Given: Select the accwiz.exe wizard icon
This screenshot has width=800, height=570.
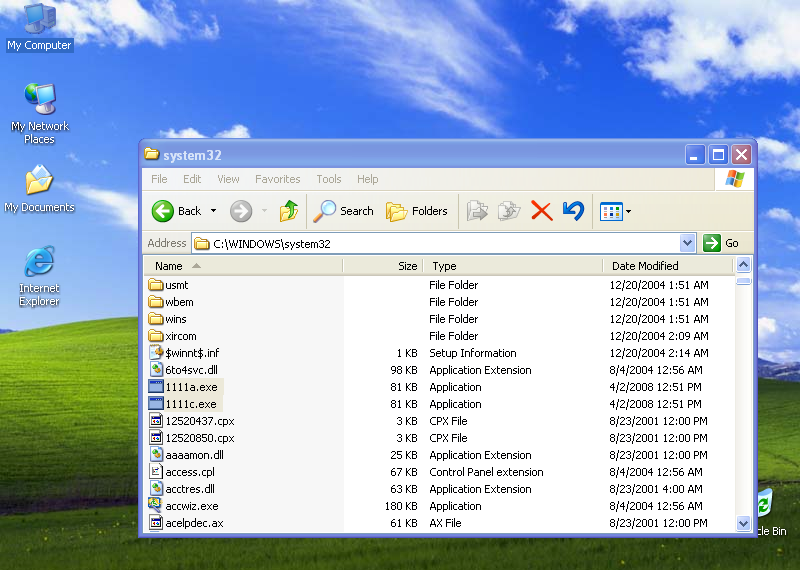Looking at the screenshot, I should pos(156,505).
